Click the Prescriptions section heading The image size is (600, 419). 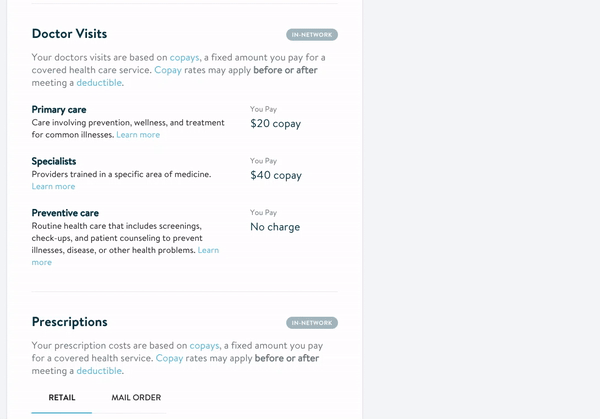point(70,322)
